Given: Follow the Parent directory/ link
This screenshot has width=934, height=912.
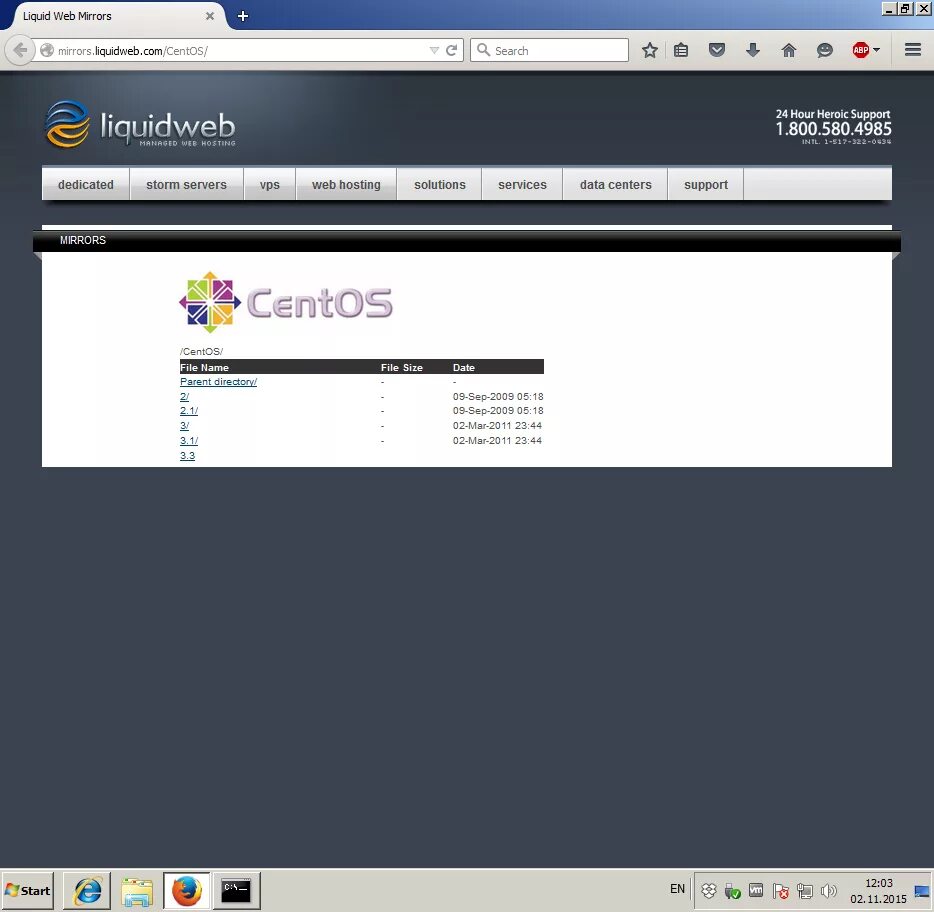Looking at the screenshot, I should [218, 382].
